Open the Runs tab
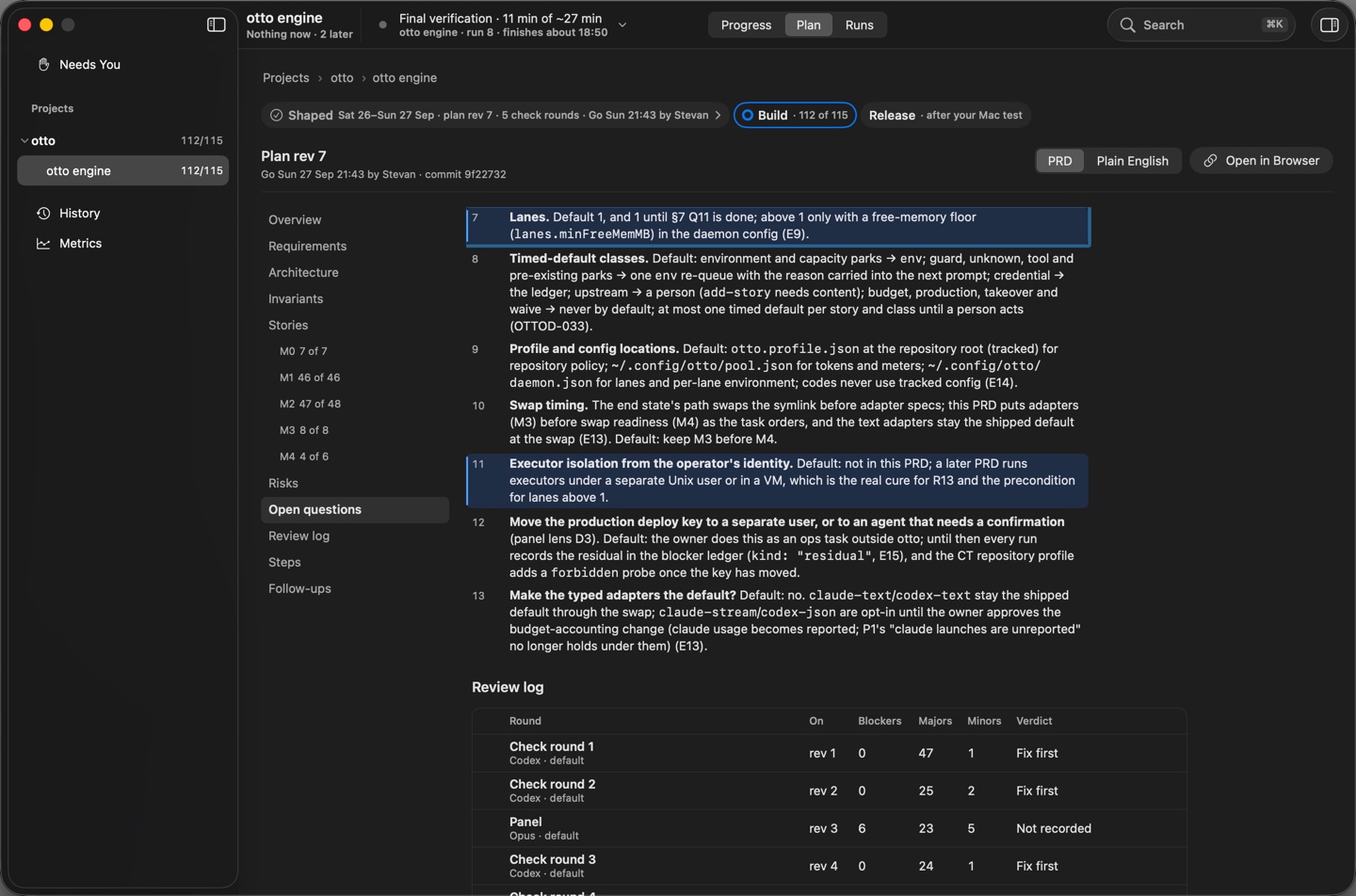 coord(859,24)
